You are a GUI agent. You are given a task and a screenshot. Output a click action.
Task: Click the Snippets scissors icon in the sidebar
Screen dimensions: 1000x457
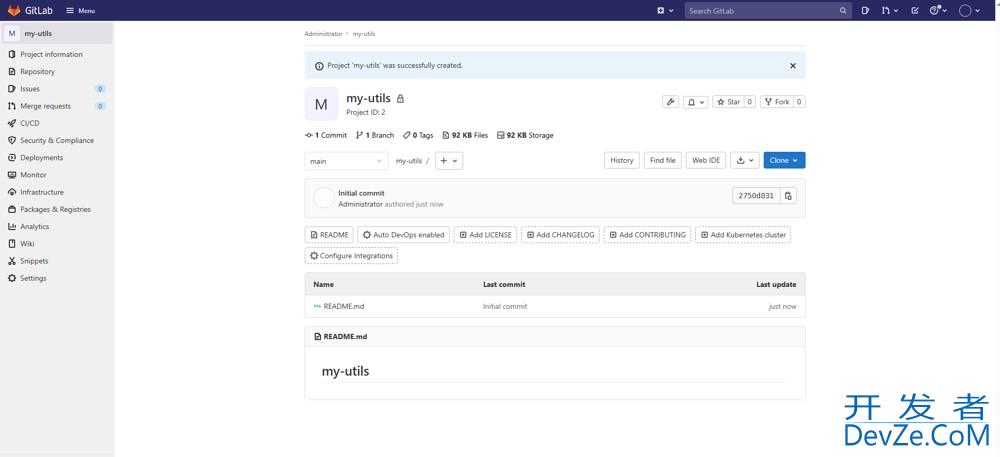(x=12, y=261)
